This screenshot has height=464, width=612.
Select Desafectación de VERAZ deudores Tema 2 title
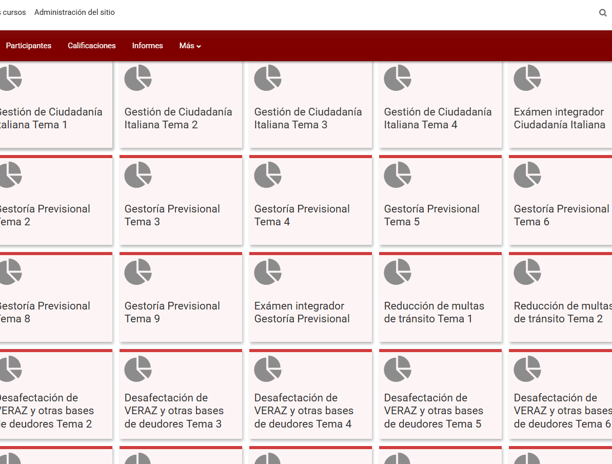click(x=47, y=411)
